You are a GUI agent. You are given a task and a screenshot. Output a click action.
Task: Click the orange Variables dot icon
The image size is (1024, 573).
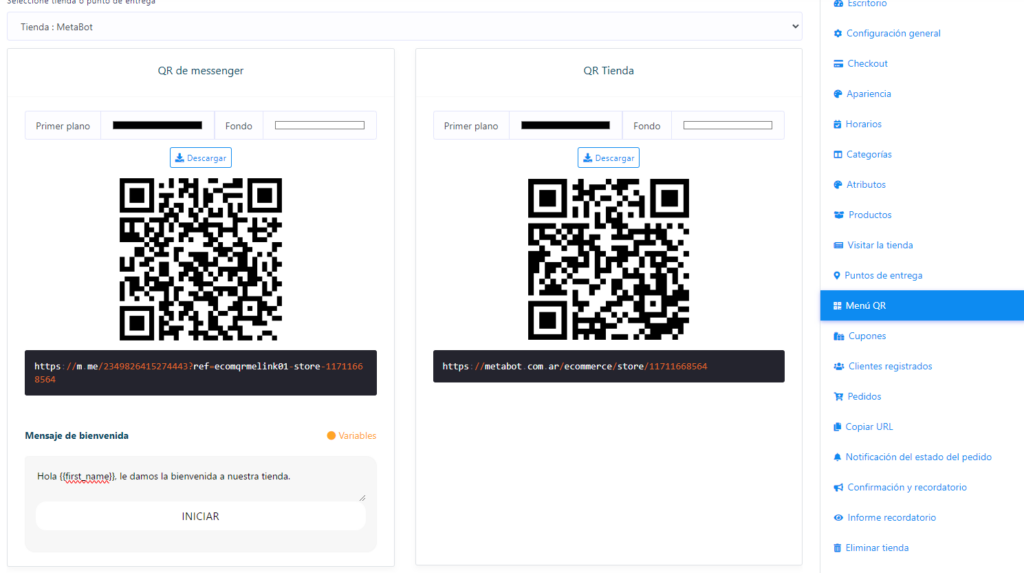[331, 436]
